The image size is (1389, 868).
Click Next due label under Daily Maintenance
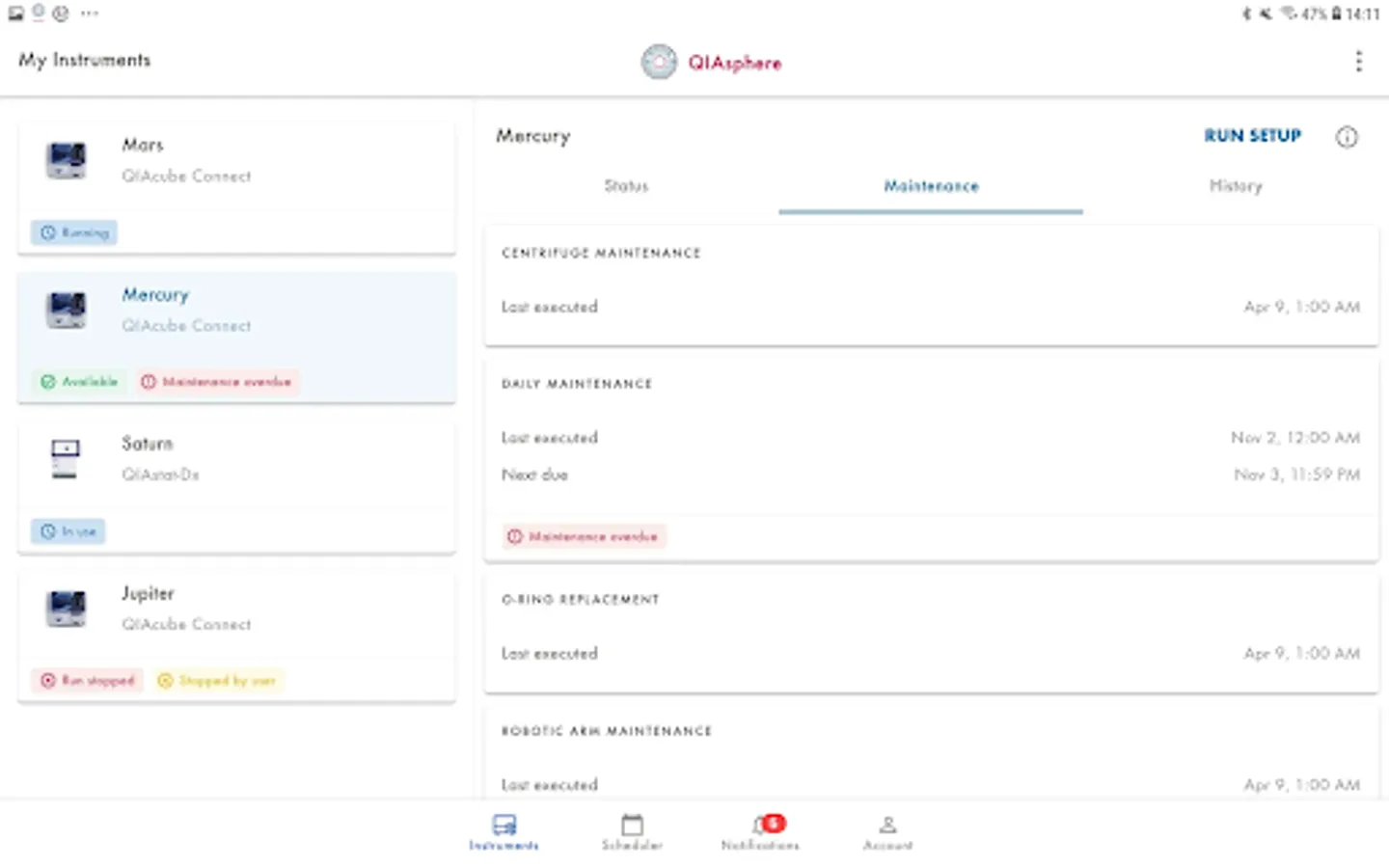tap(534, 475)
